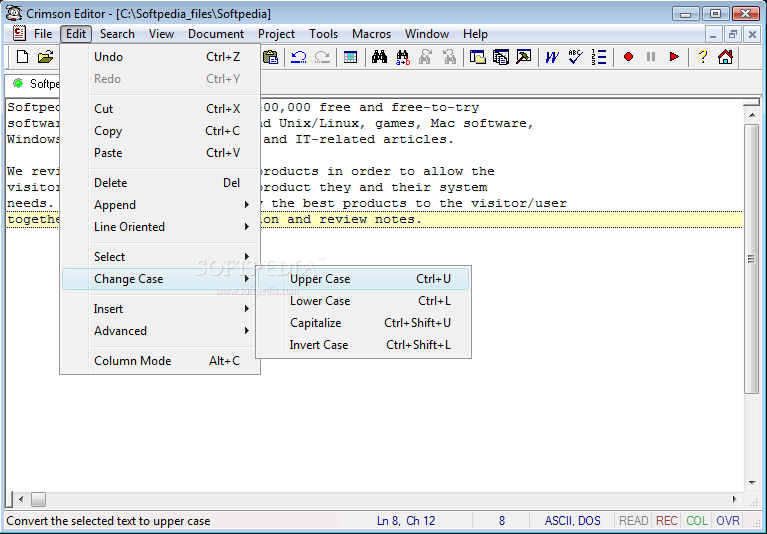This screenshot has width=767, height=534.
Task: Toggle the directory window toolbar icon
Action: pyautogui.click(x=477, y=57)
